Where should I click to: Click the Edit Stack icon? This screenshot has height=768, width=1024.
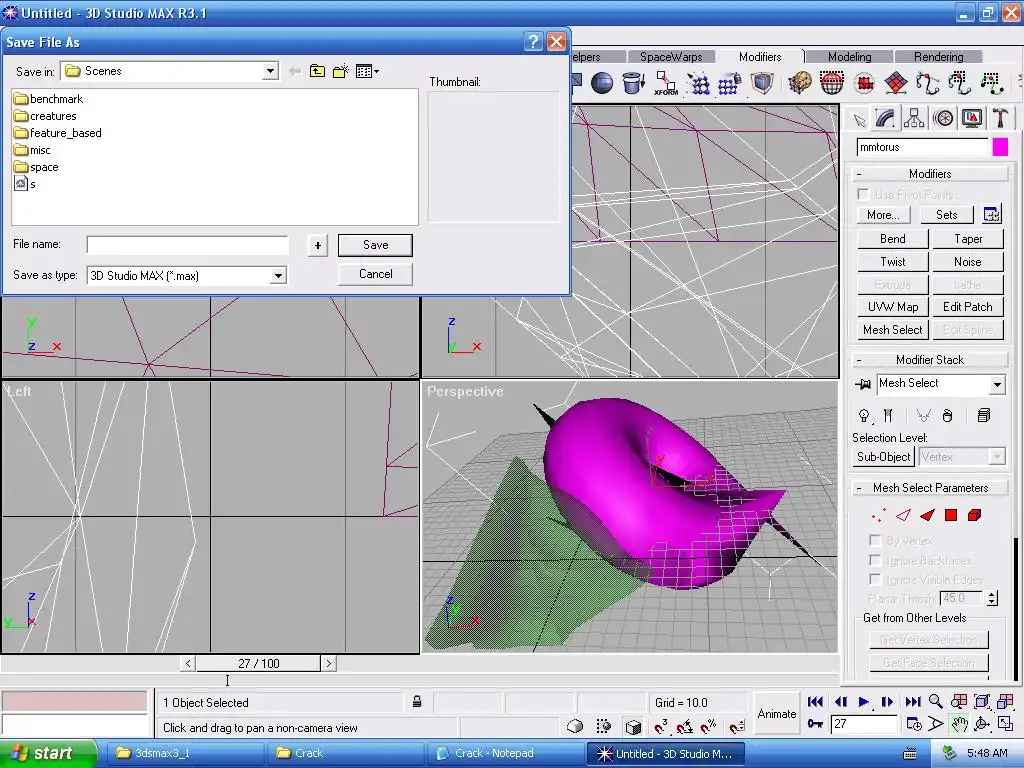click(984, 415)
